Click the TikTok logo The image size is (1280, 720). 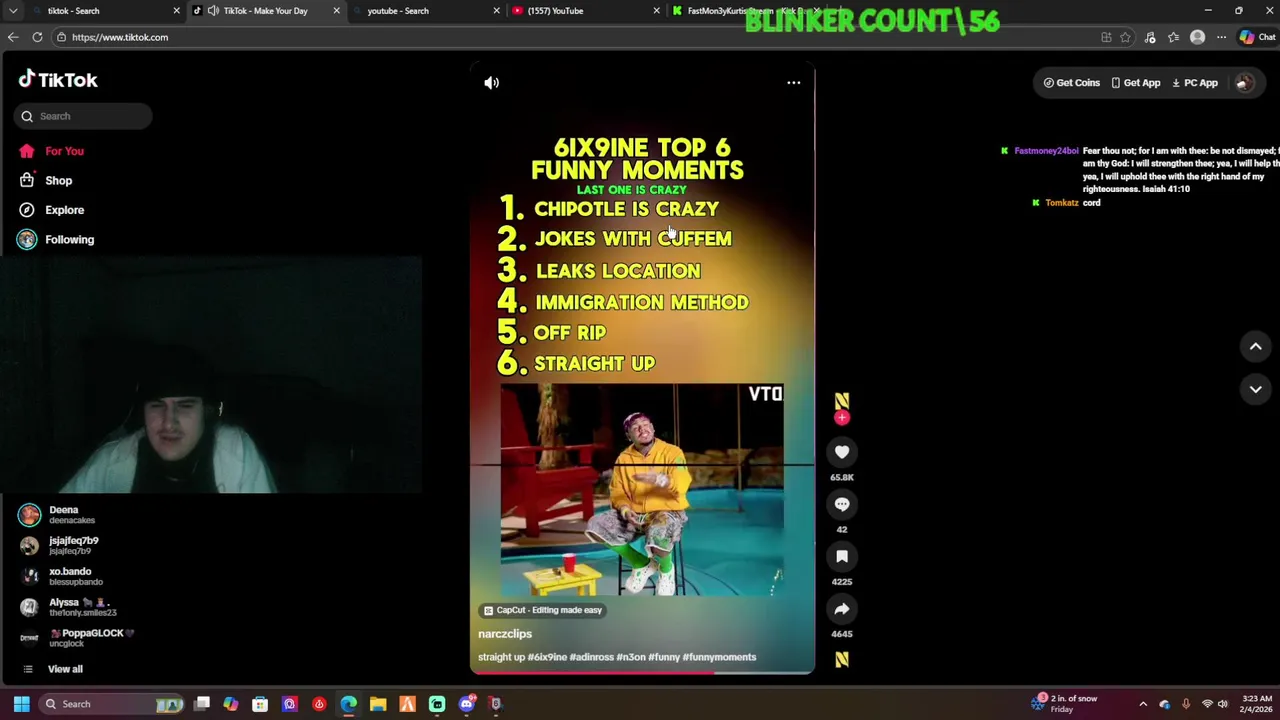point(58,80)
